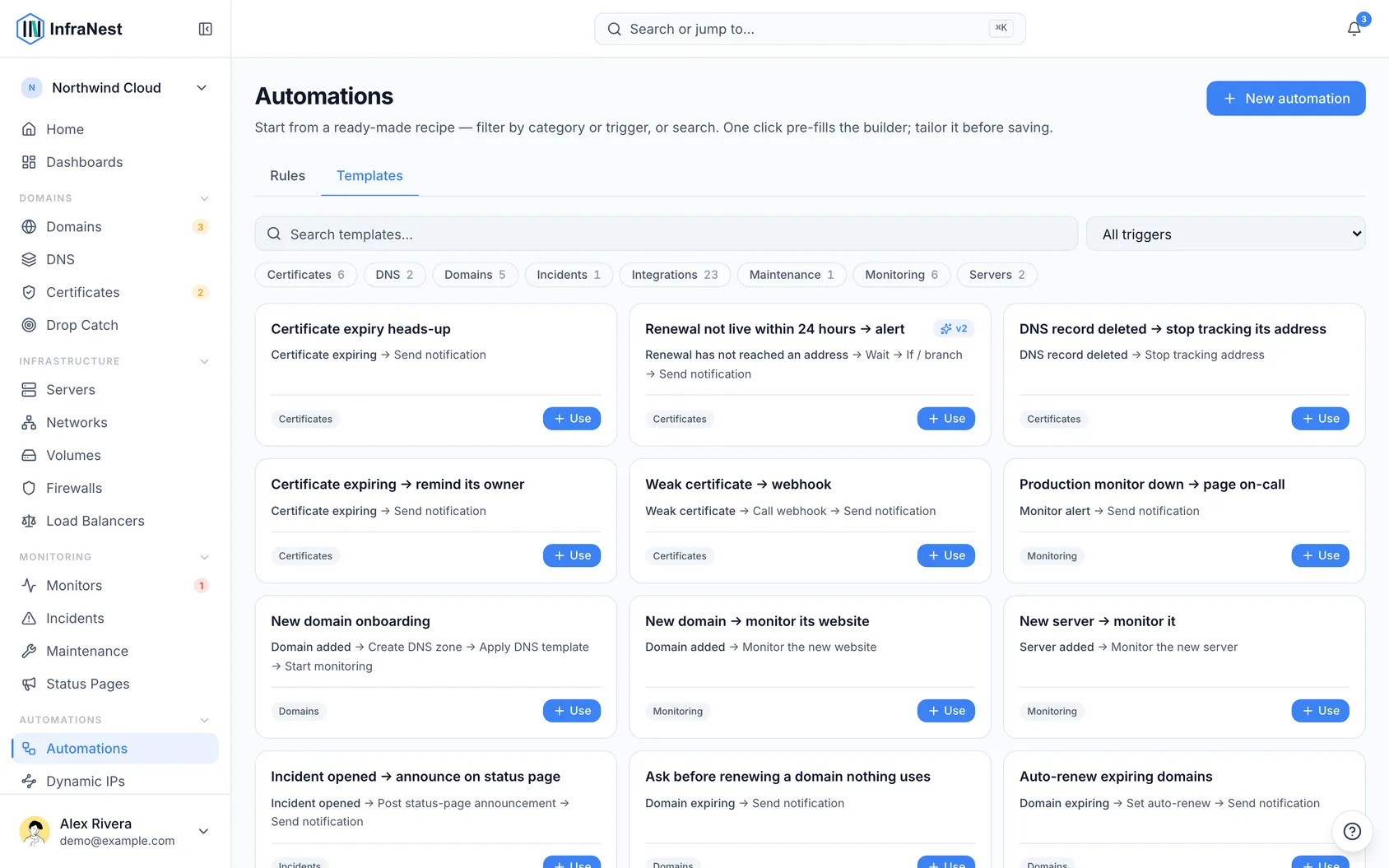Image resolution: width=1389 pixels, height=868 pixels.
Task: Open DNS layers icon
Action: pyautogui.click(x=29, y=259)
